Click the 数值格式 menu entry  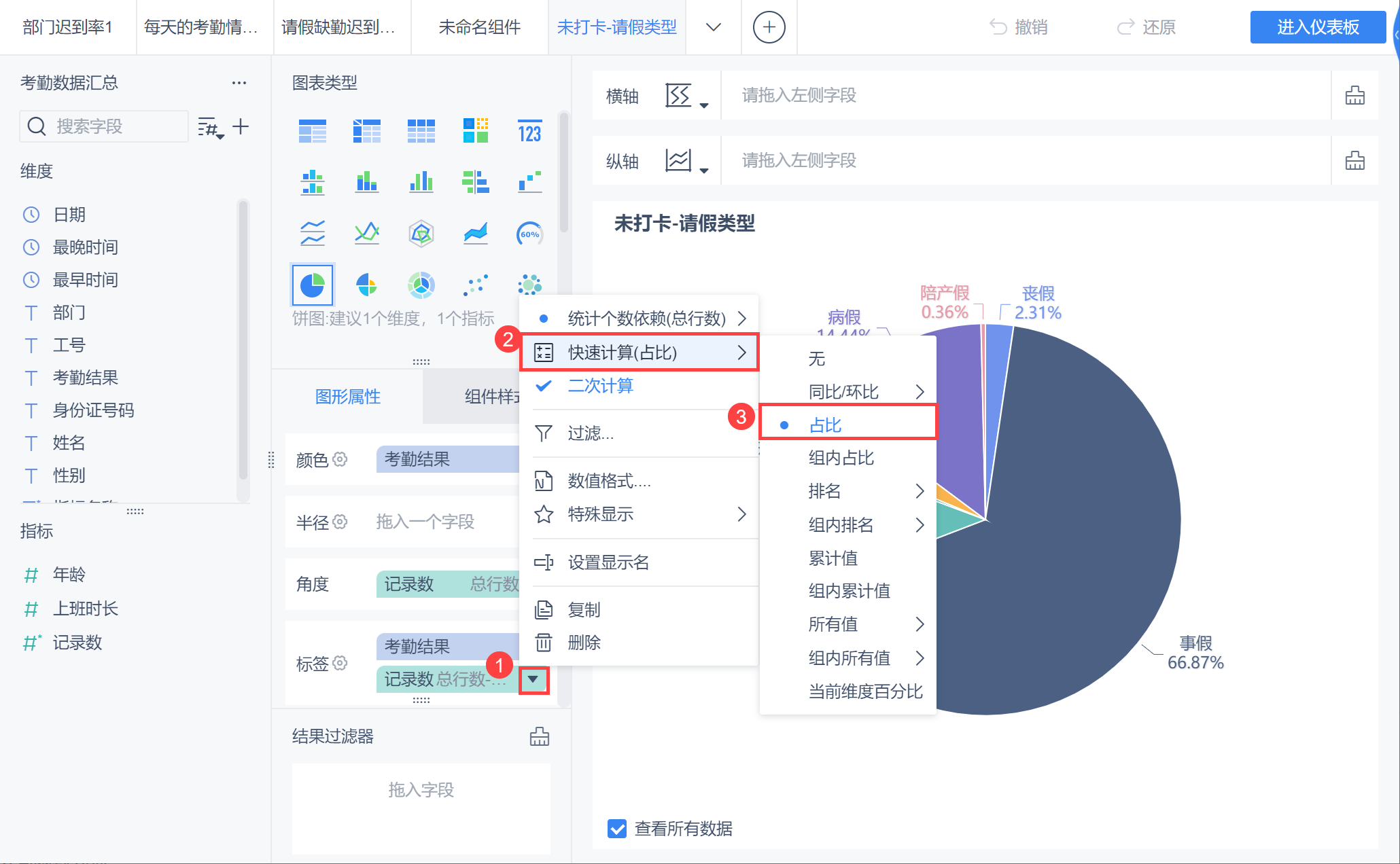point(609,481)
